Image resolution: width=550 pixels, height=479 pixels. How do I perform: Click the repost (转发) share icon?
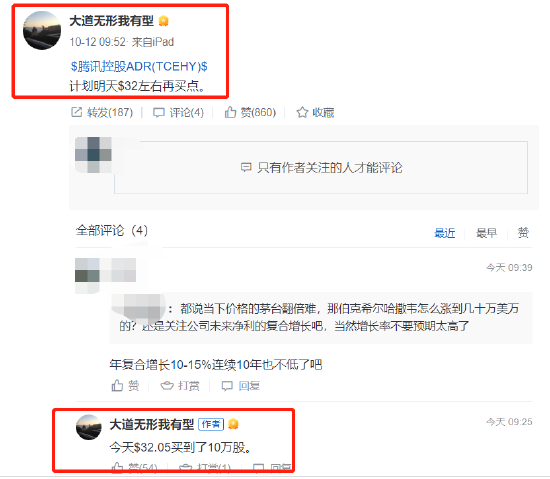pyautogui.click(x=76, y=112)
